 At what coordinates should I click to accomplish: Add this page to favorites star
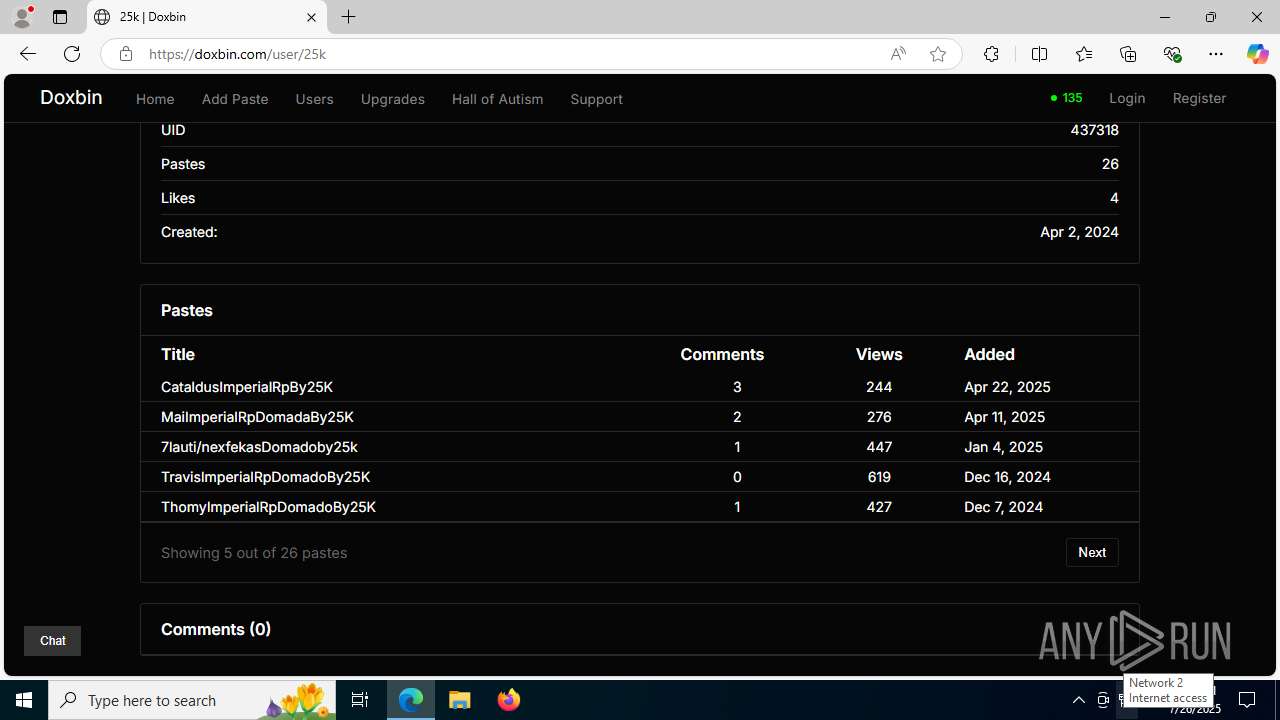(938, 54)
